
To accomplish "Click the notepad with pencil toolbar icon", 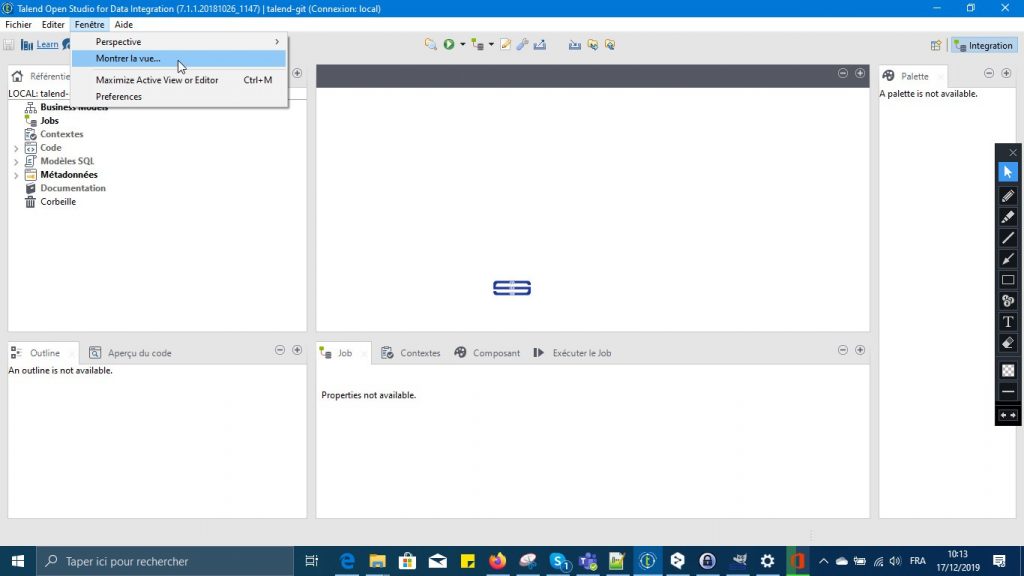I will [505, 44].
